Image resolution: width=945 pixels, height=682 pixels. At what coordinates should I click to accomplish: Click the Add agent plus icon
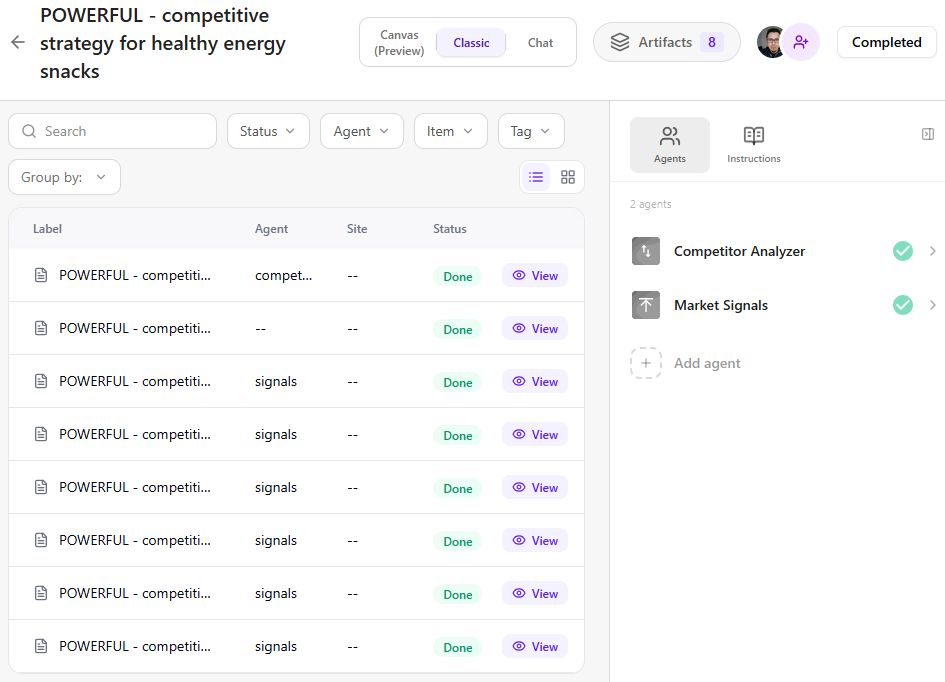(646, 363)
